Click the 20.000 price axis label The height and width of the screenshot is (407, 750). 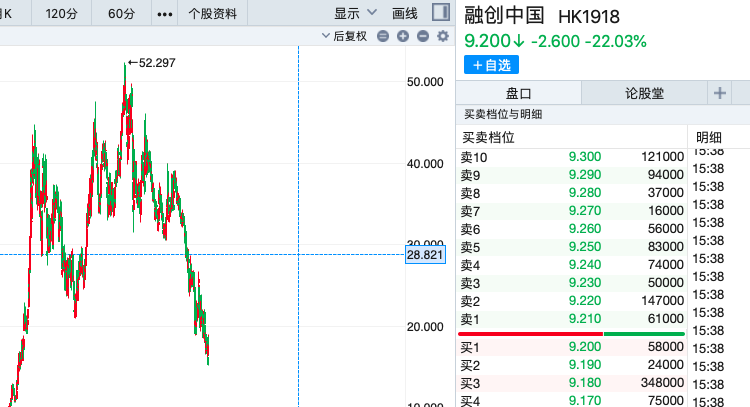(425, 327)
